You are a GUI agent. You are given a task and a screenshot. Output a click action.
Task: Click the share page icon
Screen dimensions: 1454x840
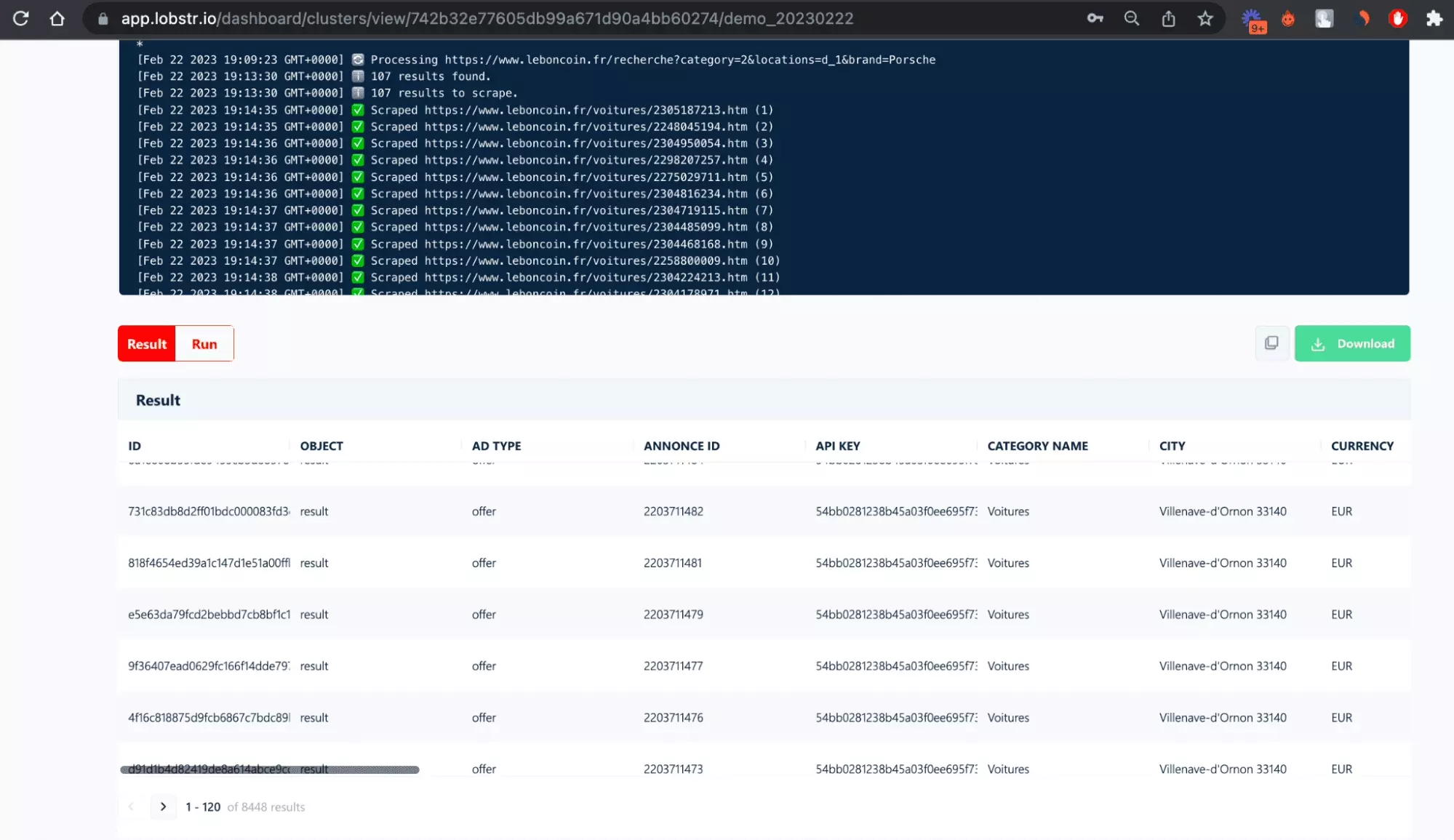pyautogui.click(x=1168, y=18)
